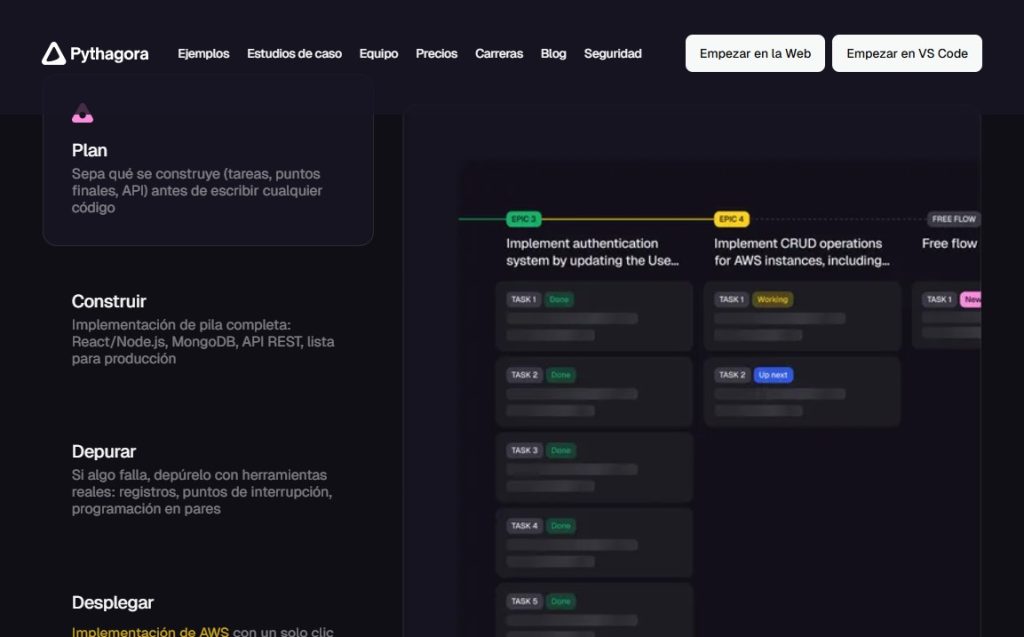Click the pink Plan section icon
This screenshot has height=637, width=1024.
coord(82,114)
